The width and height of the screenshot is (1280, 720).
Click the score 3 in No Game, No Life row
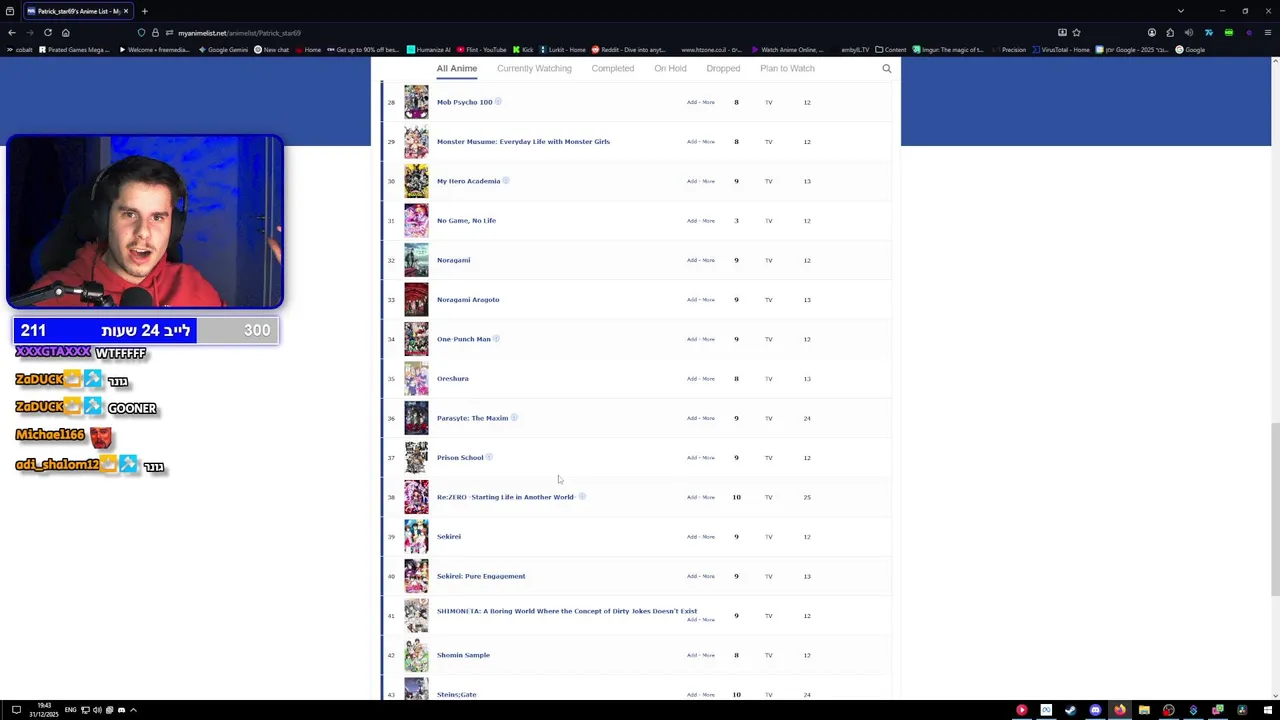coord(736,221)
